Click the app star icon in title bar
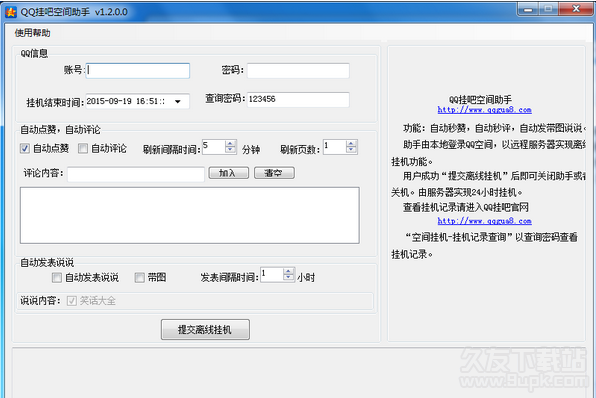 click(11, 12)
